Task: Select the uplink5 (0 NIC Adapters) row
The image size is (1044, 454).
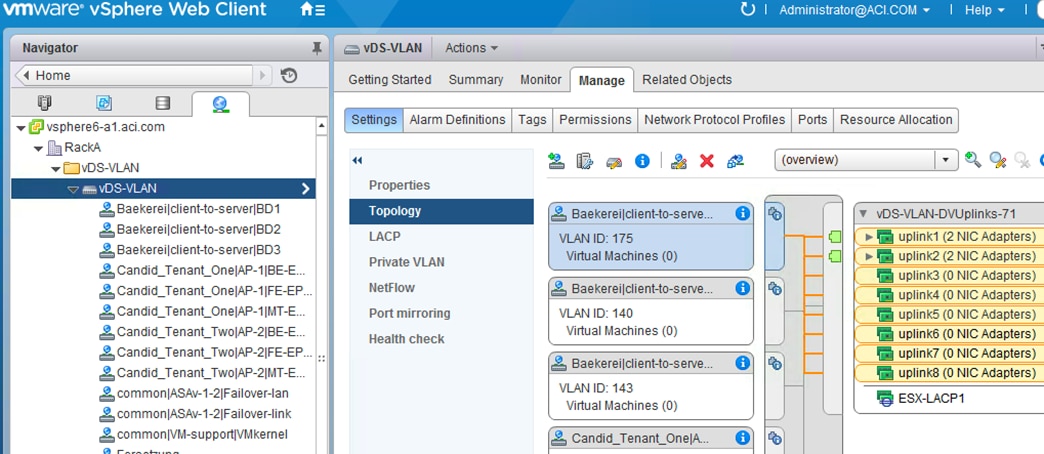Action: pos(949,314)
